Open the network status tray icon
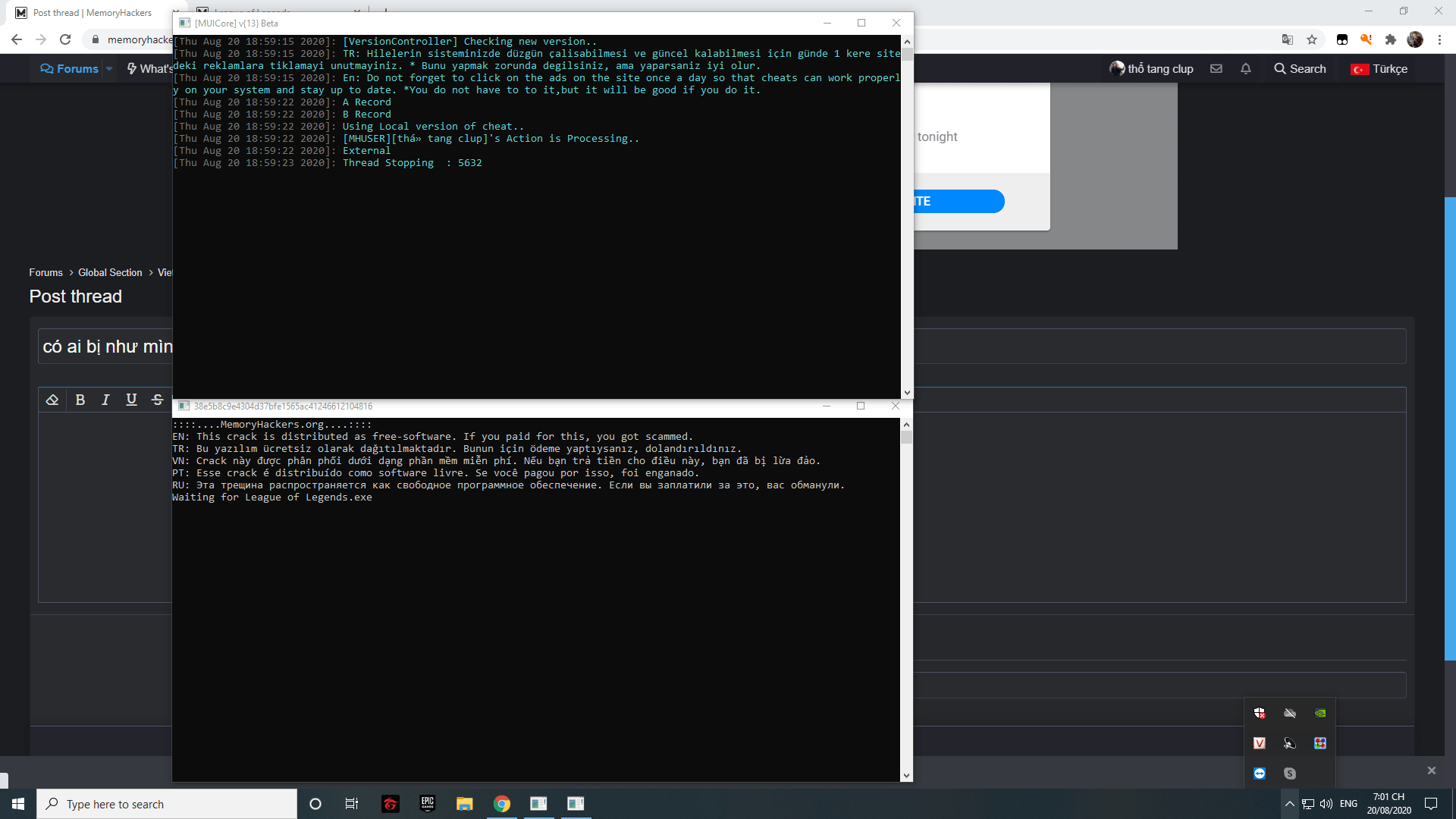 1308,804
